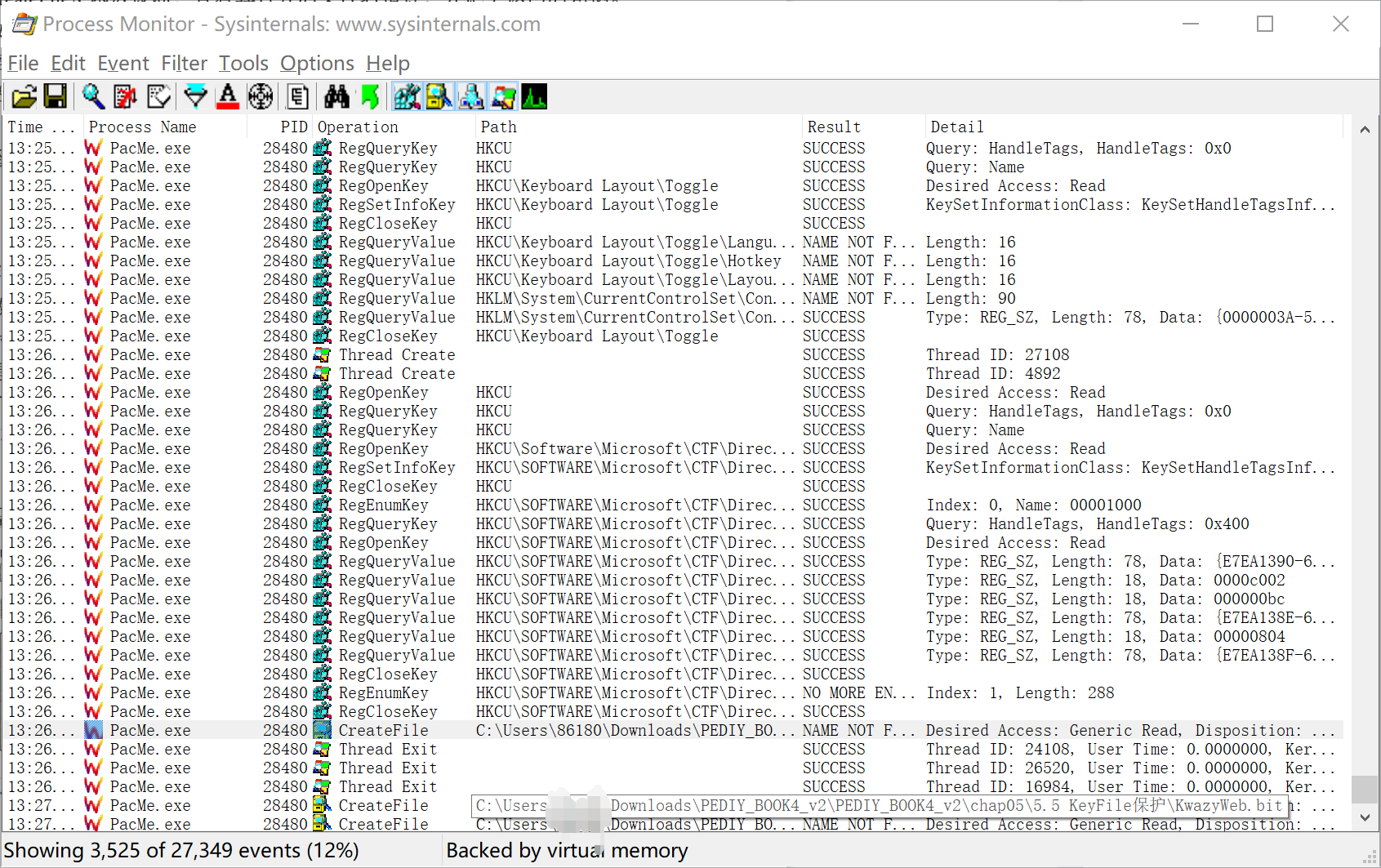1381x868 pixels.
Task: Sort by the PID column header
Action: click(279, 127)
